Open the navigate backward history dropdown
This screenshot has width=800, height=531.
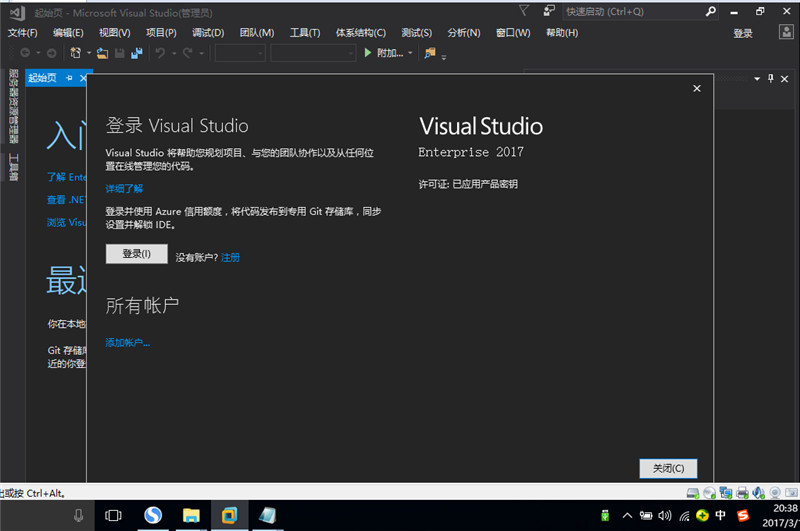click(x=38, y=53)
